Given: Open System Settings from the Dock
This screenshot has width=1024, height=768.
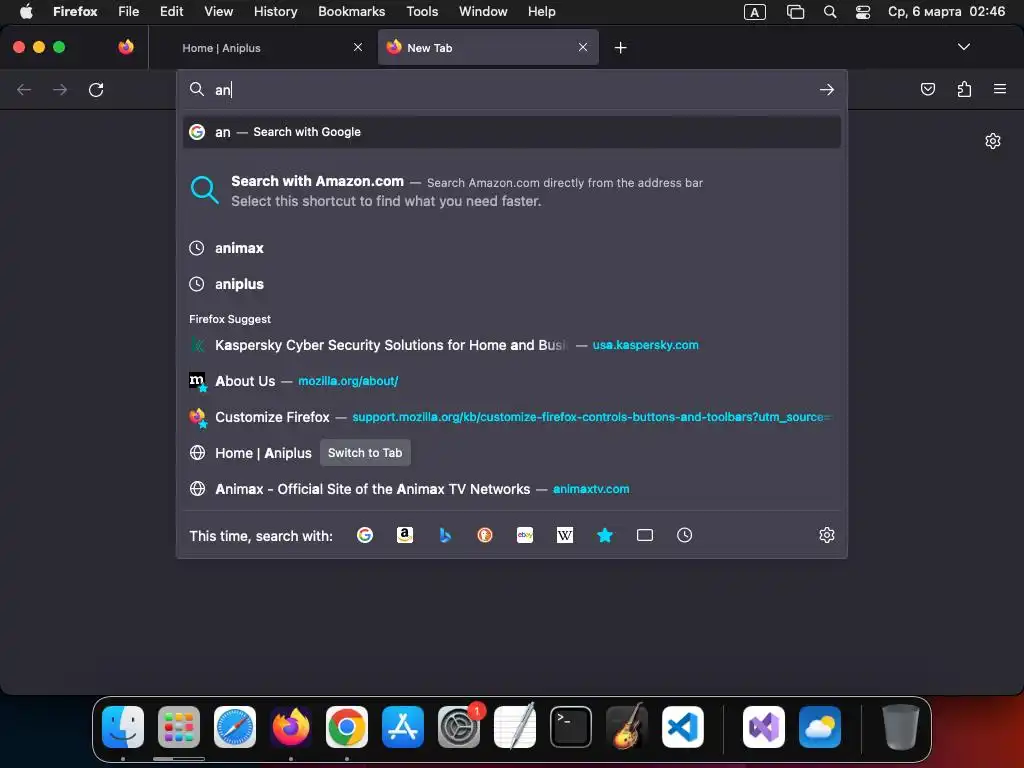Looking at the screenshot, I should point(458,726).
